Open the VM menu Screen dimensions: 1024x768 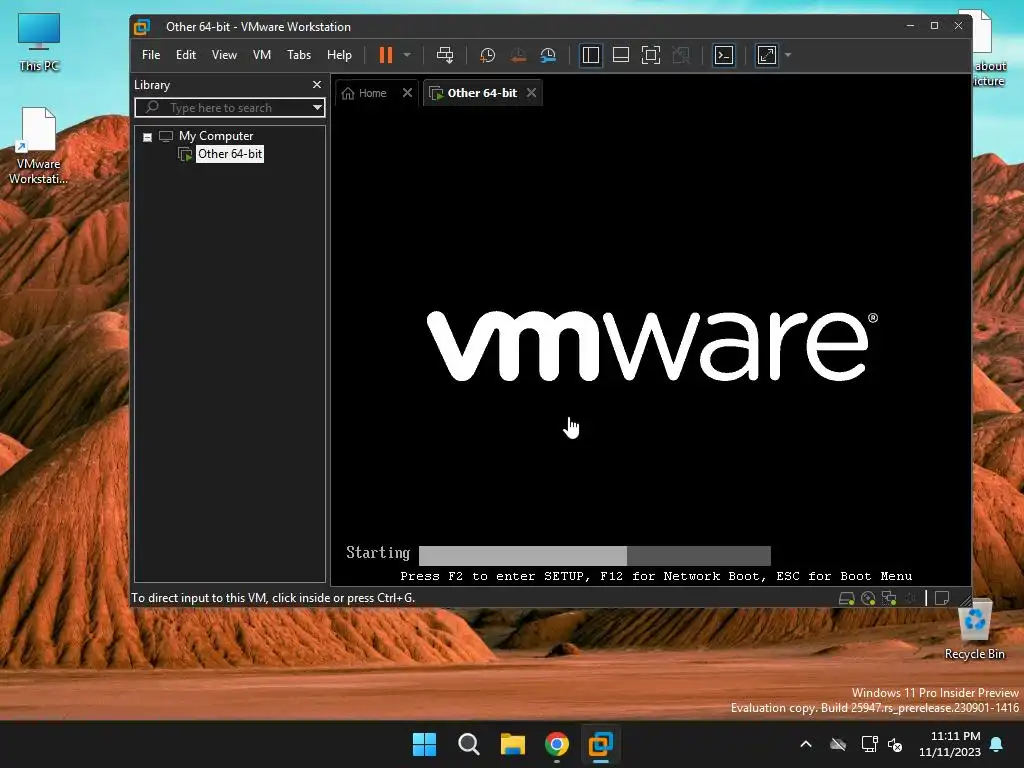(x=262, y=55)
